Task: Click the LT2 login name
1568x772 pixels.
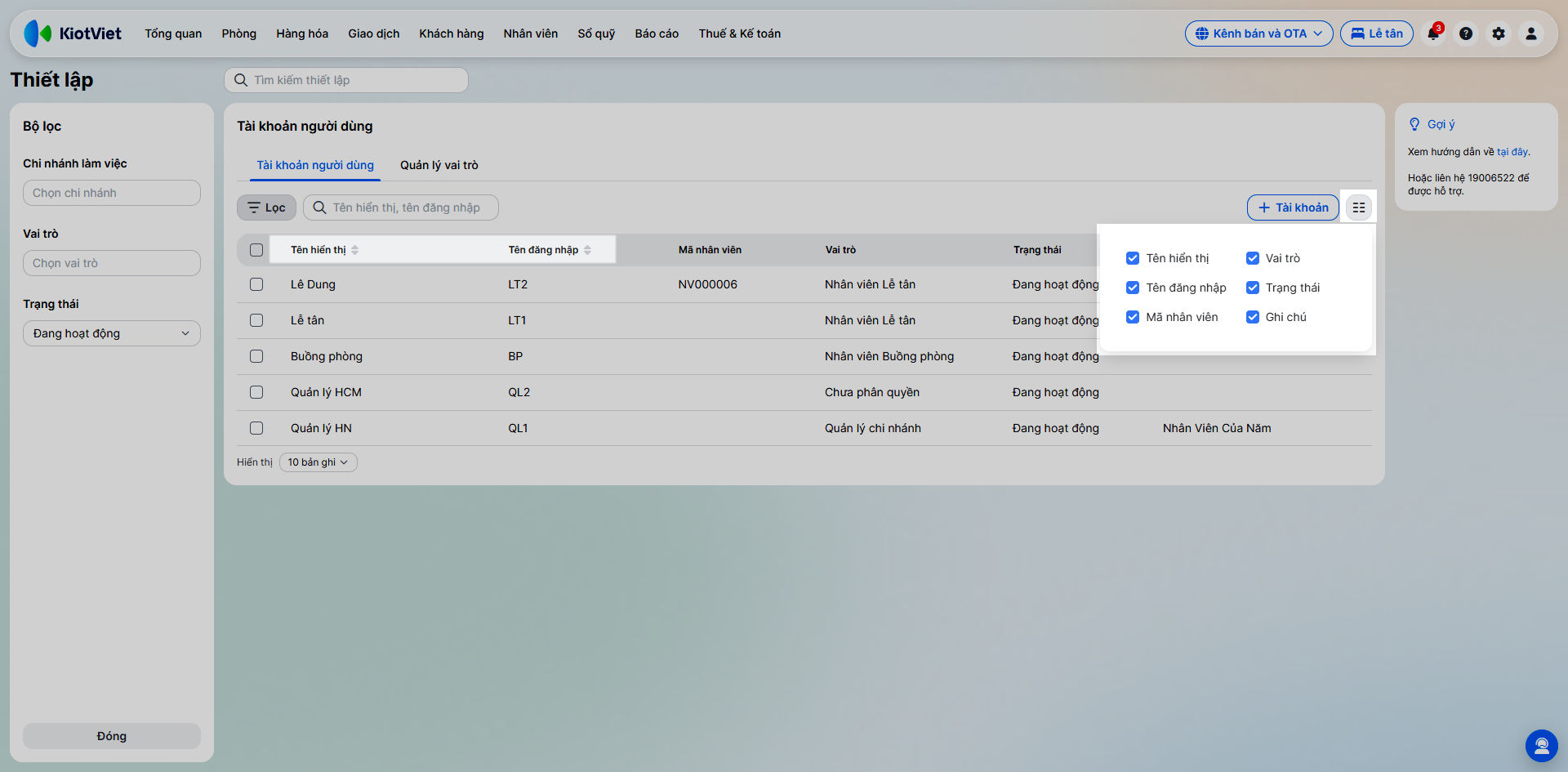Action: click(518, 284)
